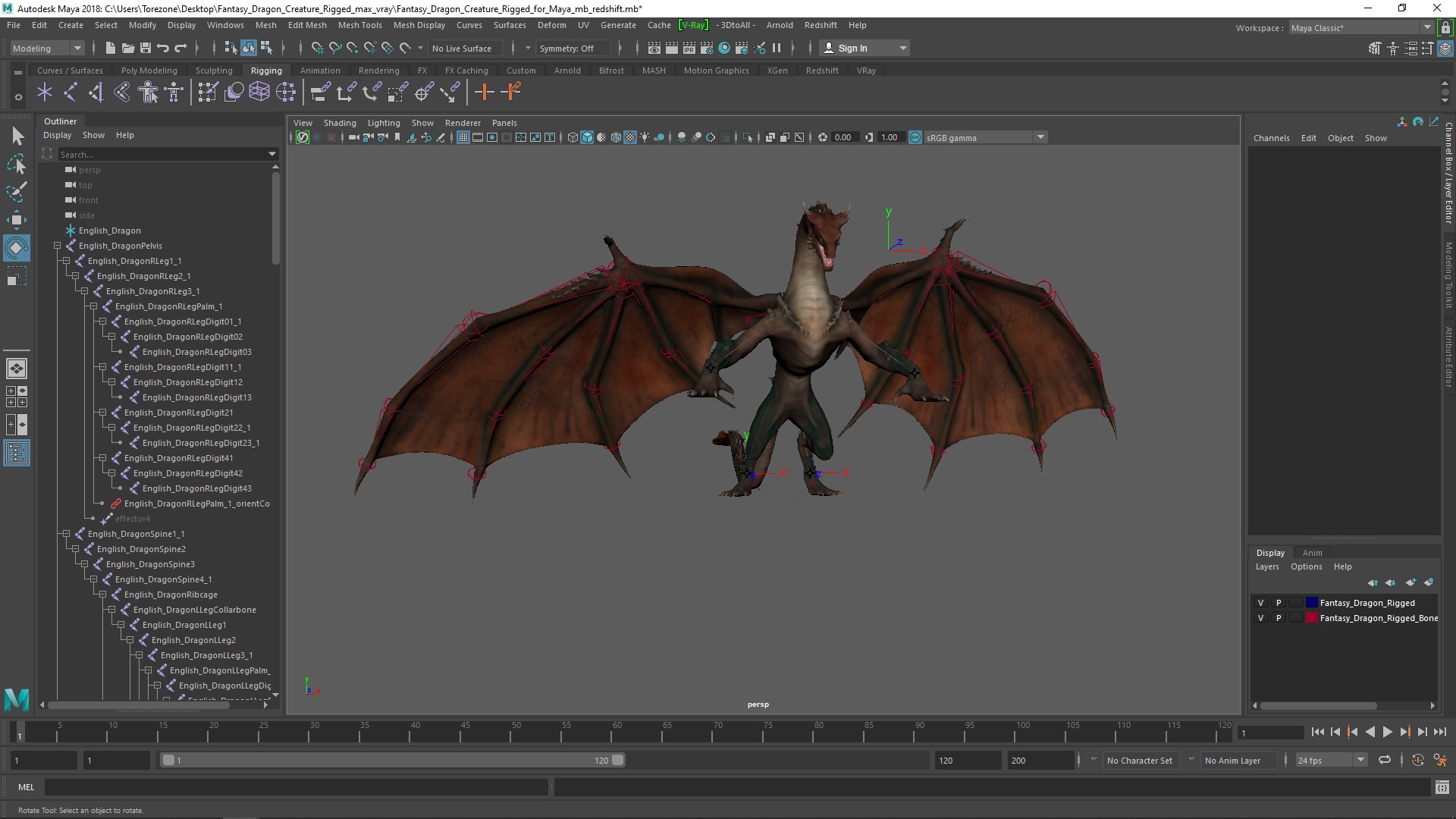Activate the Rotate tool in toolbox
The height and width of the screenshot is (819, 1456).
[16, 248]
